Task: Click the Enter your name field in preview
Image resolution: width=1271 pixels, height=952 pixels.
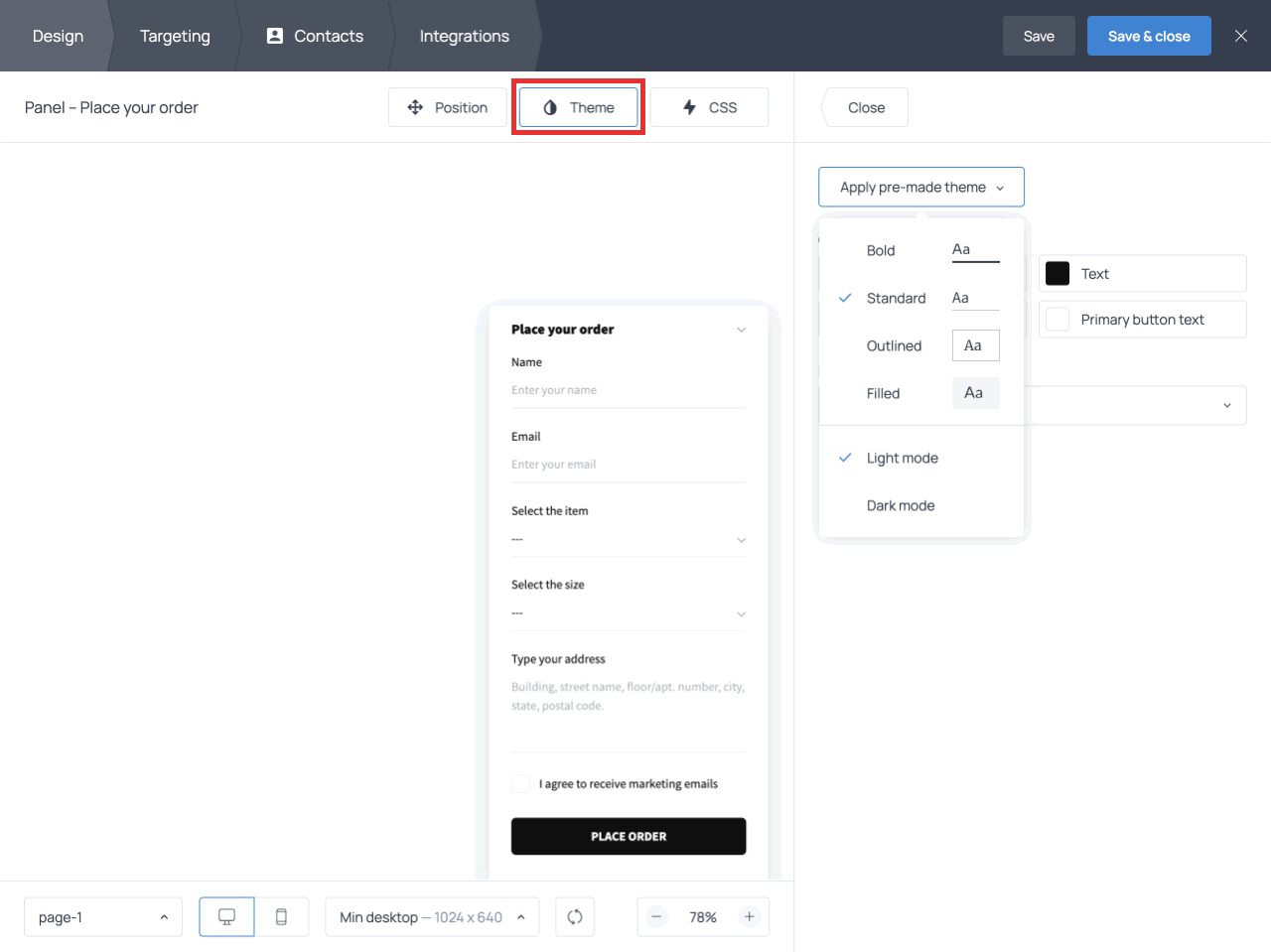Action: tap(629, 389)
